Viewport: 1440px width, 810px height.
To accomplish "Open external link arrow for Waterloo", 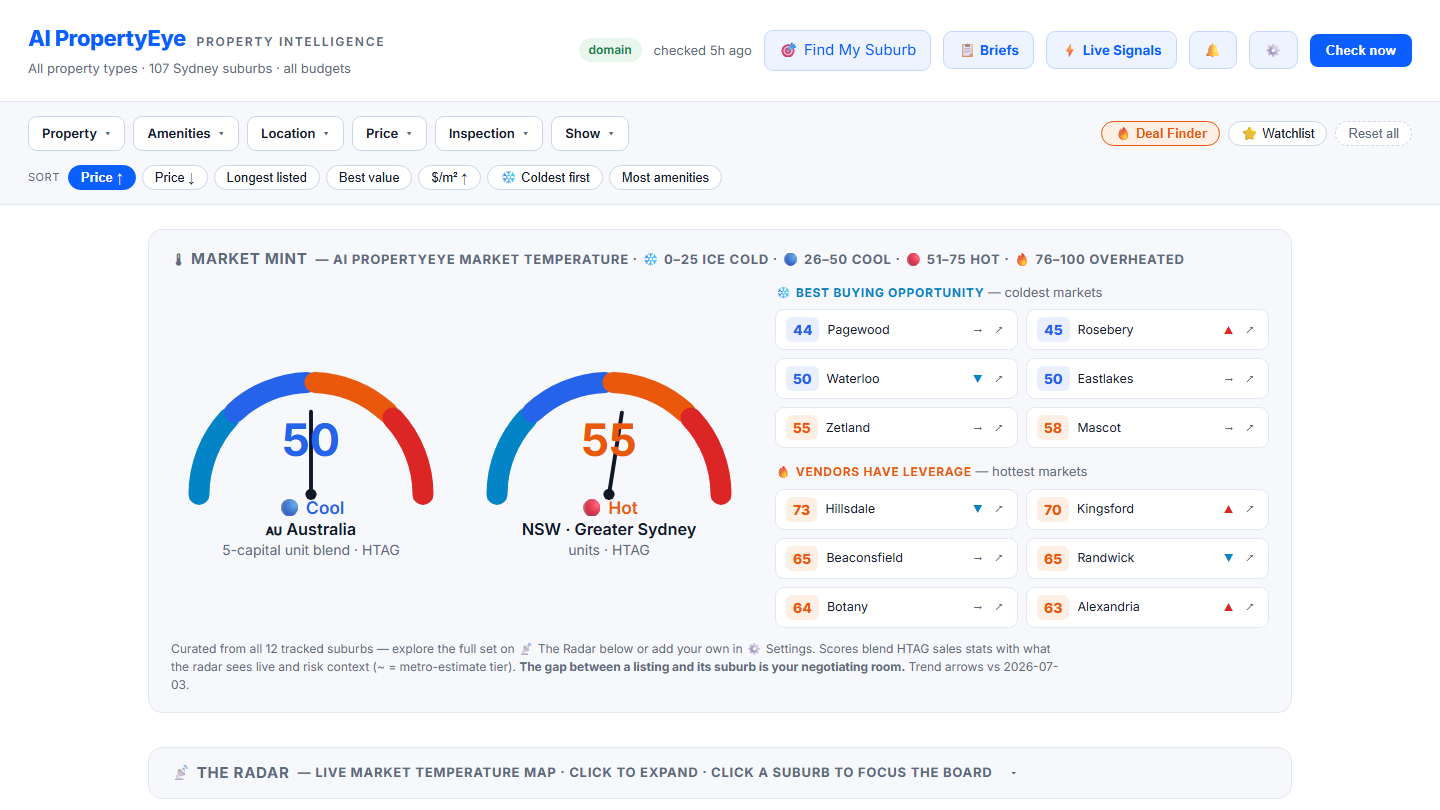I will point(998,379).
